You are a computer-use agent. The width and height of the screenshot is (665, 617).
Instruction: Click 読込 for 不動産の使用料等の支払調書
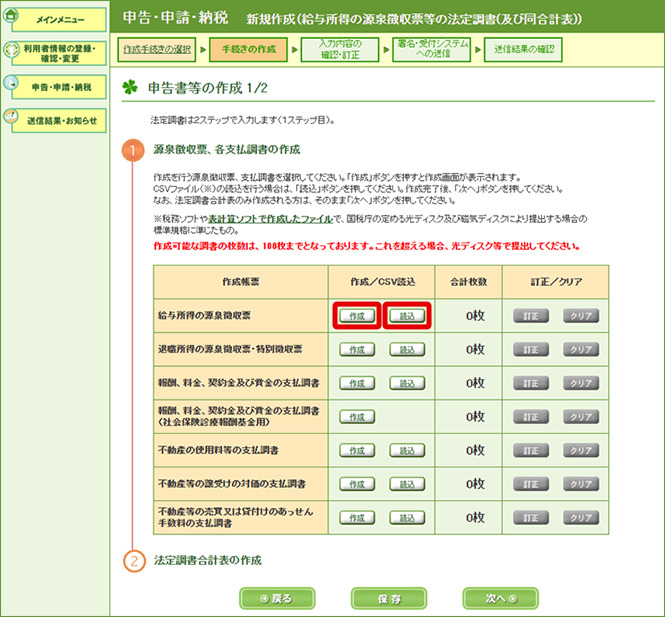[x=406, y=450]
